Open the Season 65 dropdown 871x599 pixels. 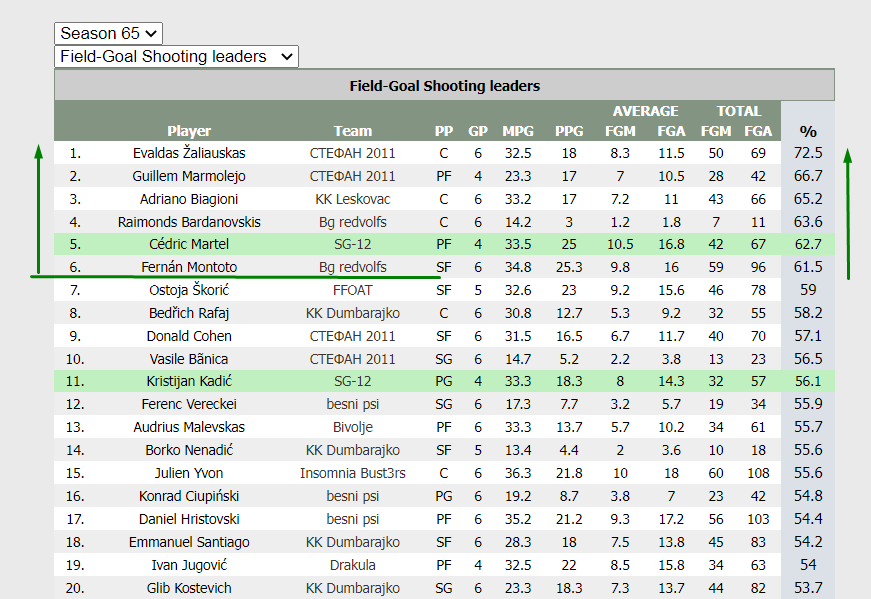[108, 33]
